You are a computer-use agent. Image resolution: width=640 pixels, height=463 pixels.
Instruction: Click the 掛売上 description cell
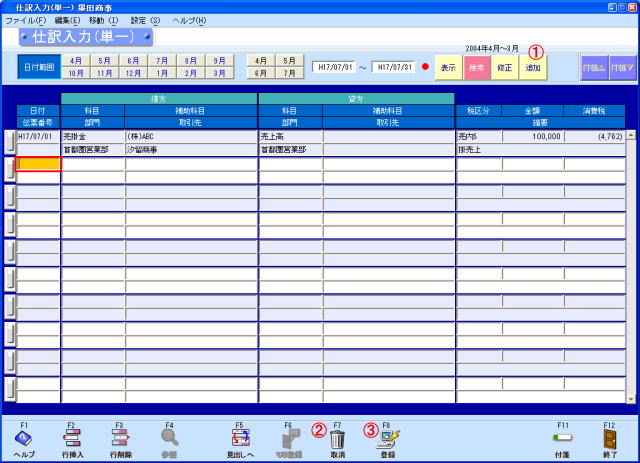[541, 149]
